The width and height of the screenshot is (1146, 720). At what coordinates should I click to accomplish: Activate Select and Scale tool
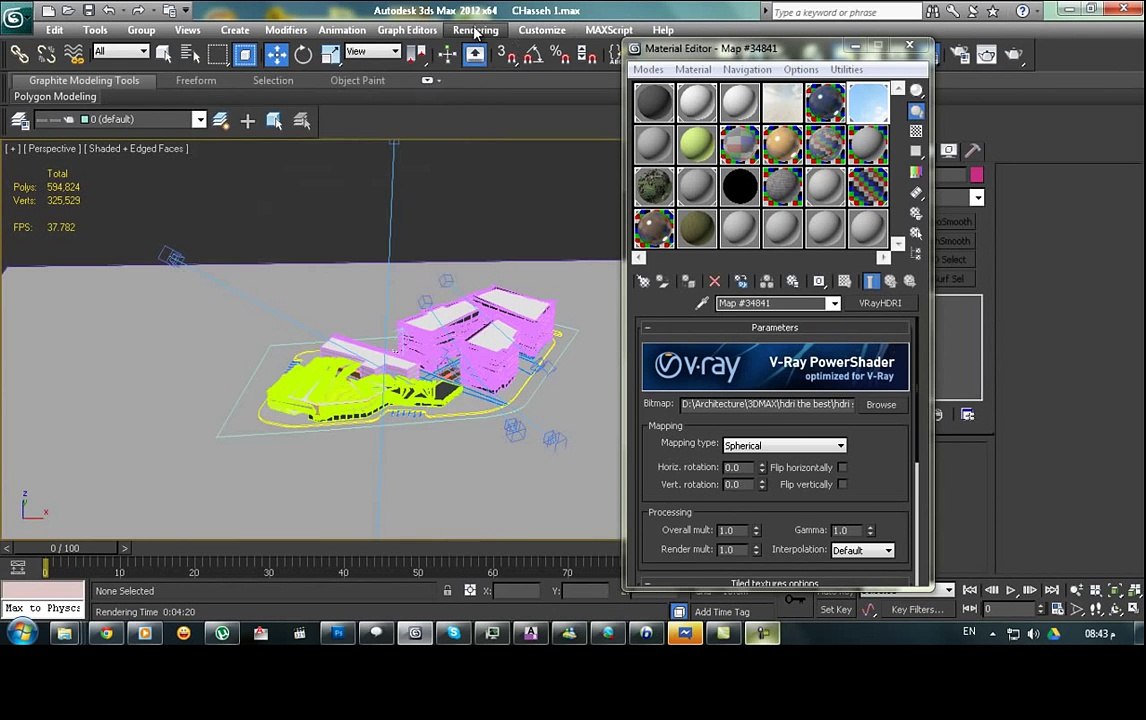coord(330,54)
